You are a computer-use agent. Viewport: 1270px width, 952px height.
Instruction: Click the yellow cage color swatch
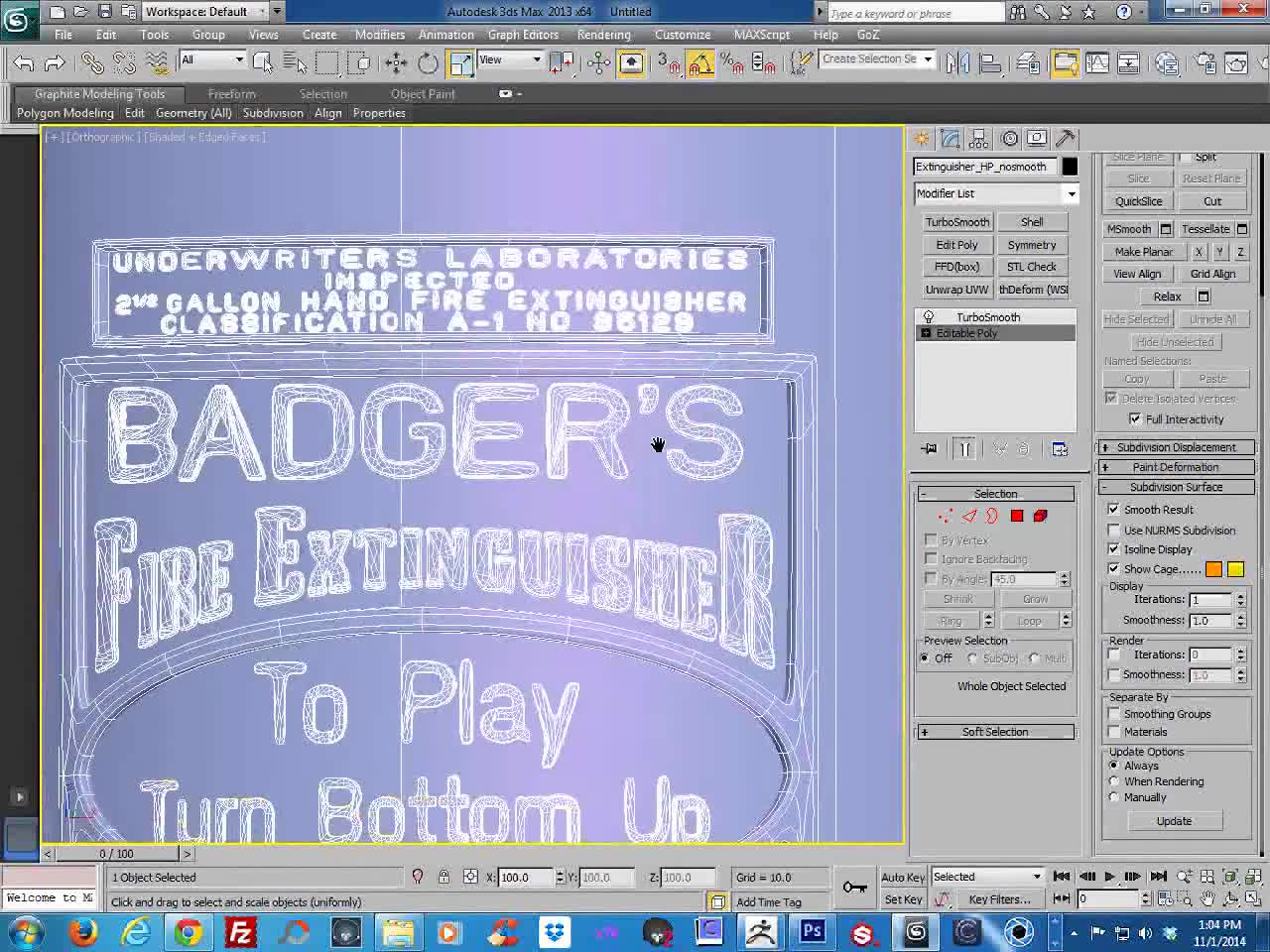[x=1235, y=569]
